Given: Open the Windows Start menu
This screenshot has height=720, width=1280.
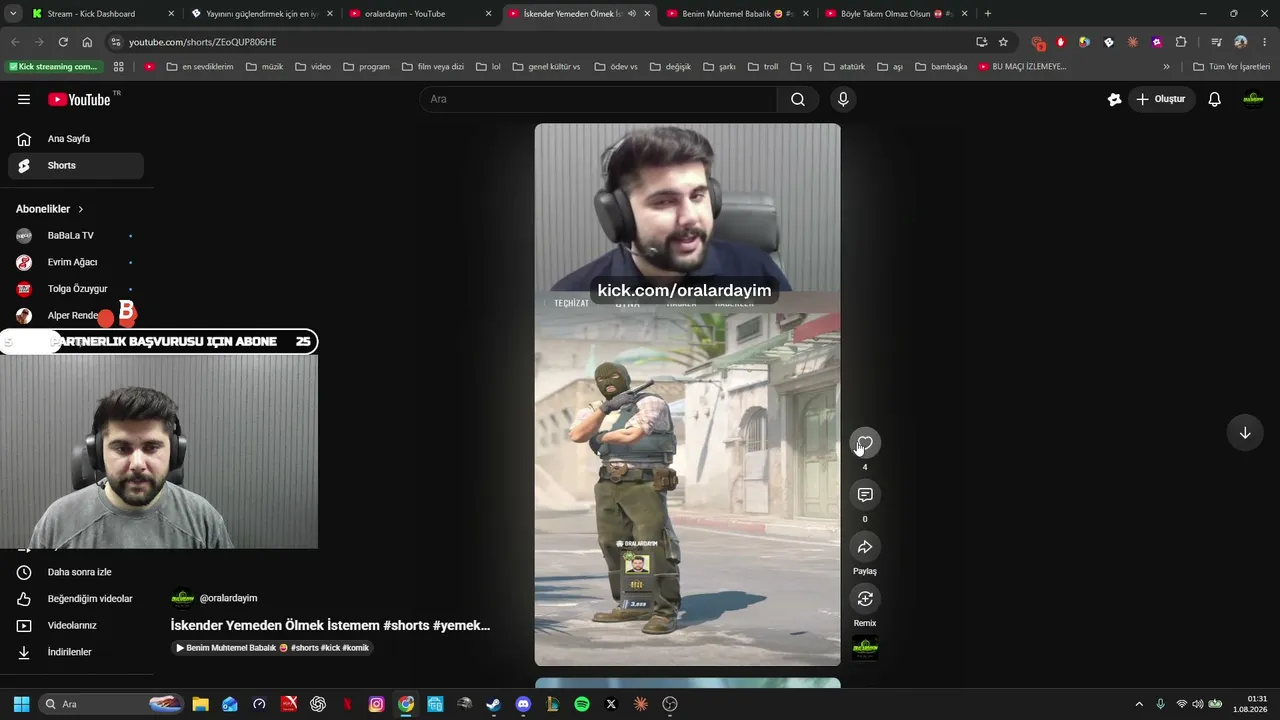Looking at the screenshot, I should point(21,704).
